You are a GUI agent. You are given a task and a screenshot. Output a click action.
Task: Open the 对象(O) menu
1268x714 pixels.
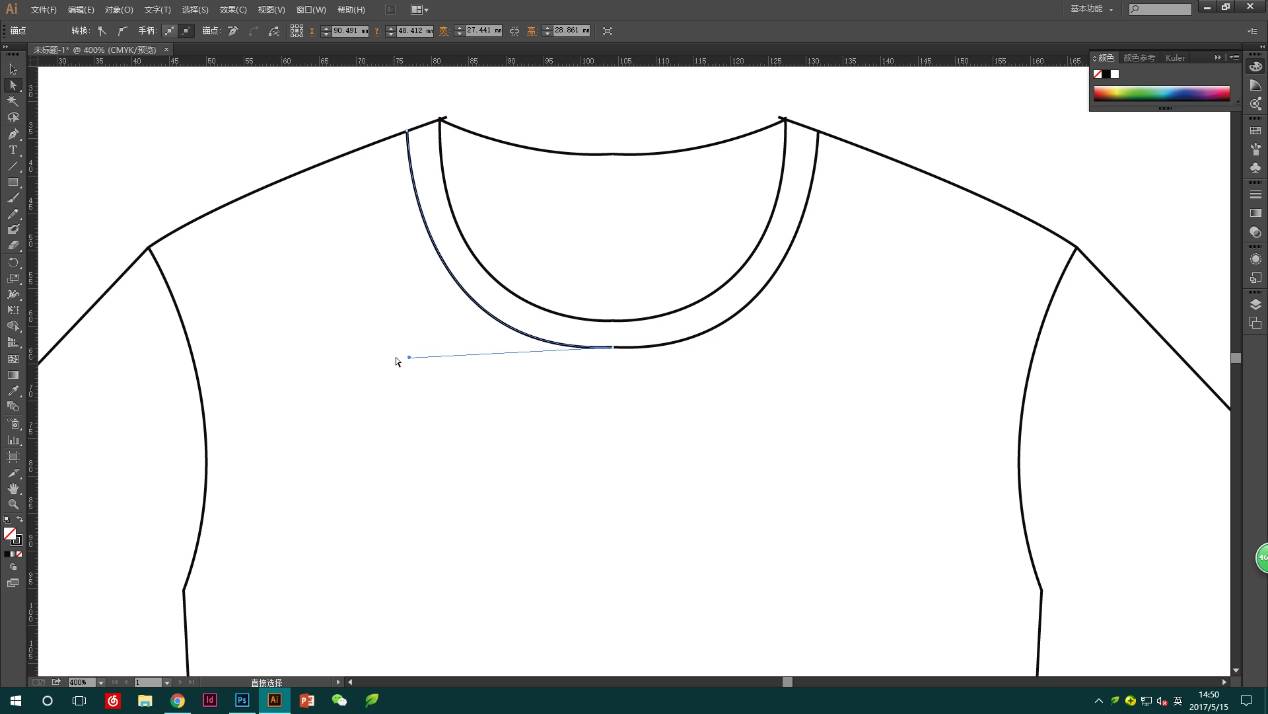click(119, 9)
